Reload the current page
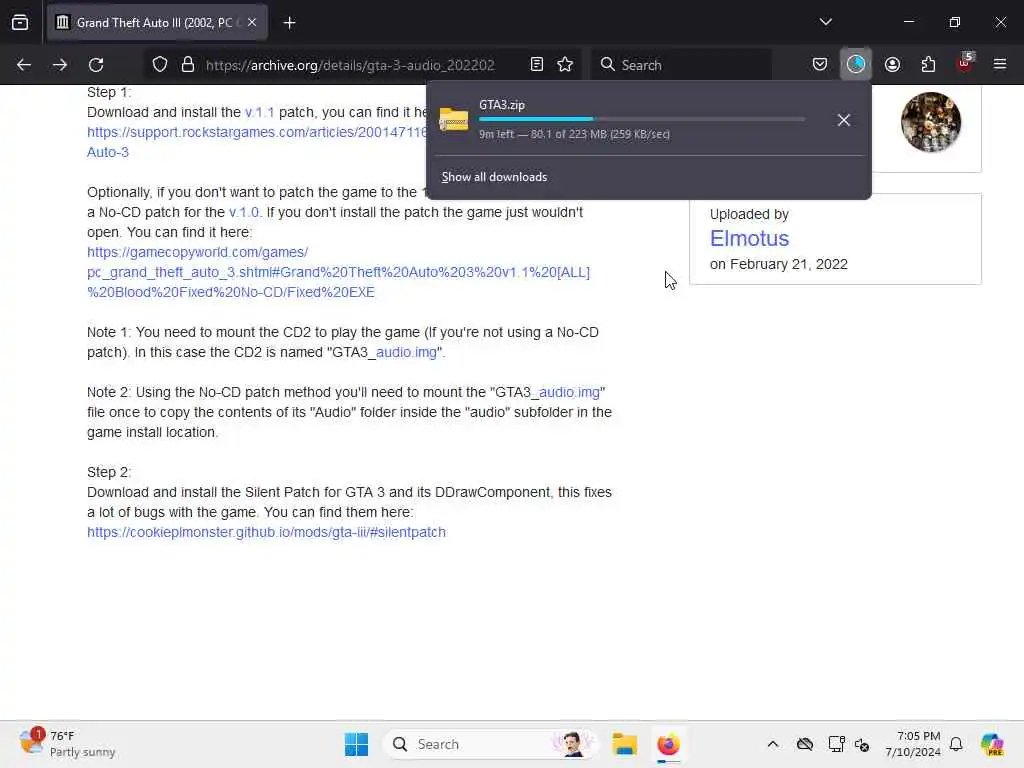 (x=96, y=65)
